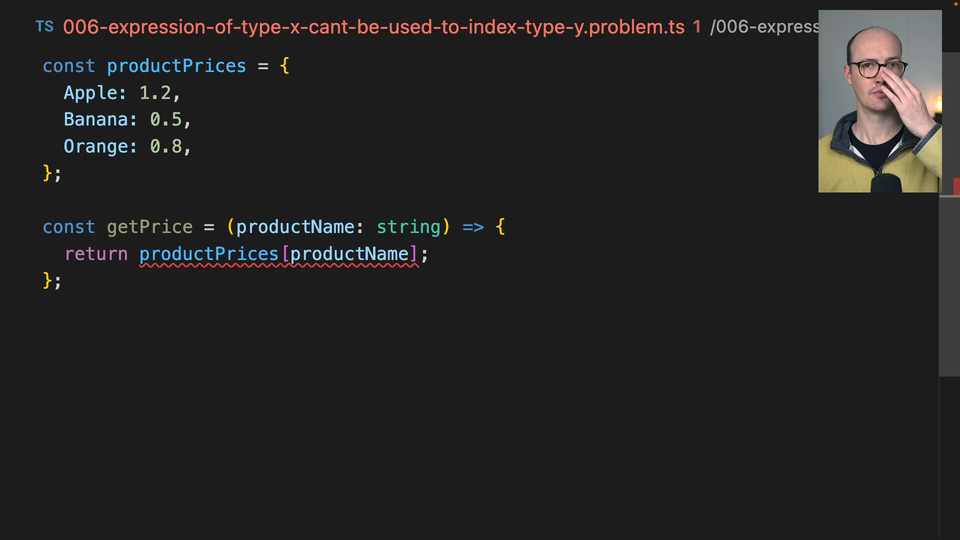The height and width of the screenshot is (540, 960).
Task: Place cursor on the 0.5 value
Action: pos(166,120)
